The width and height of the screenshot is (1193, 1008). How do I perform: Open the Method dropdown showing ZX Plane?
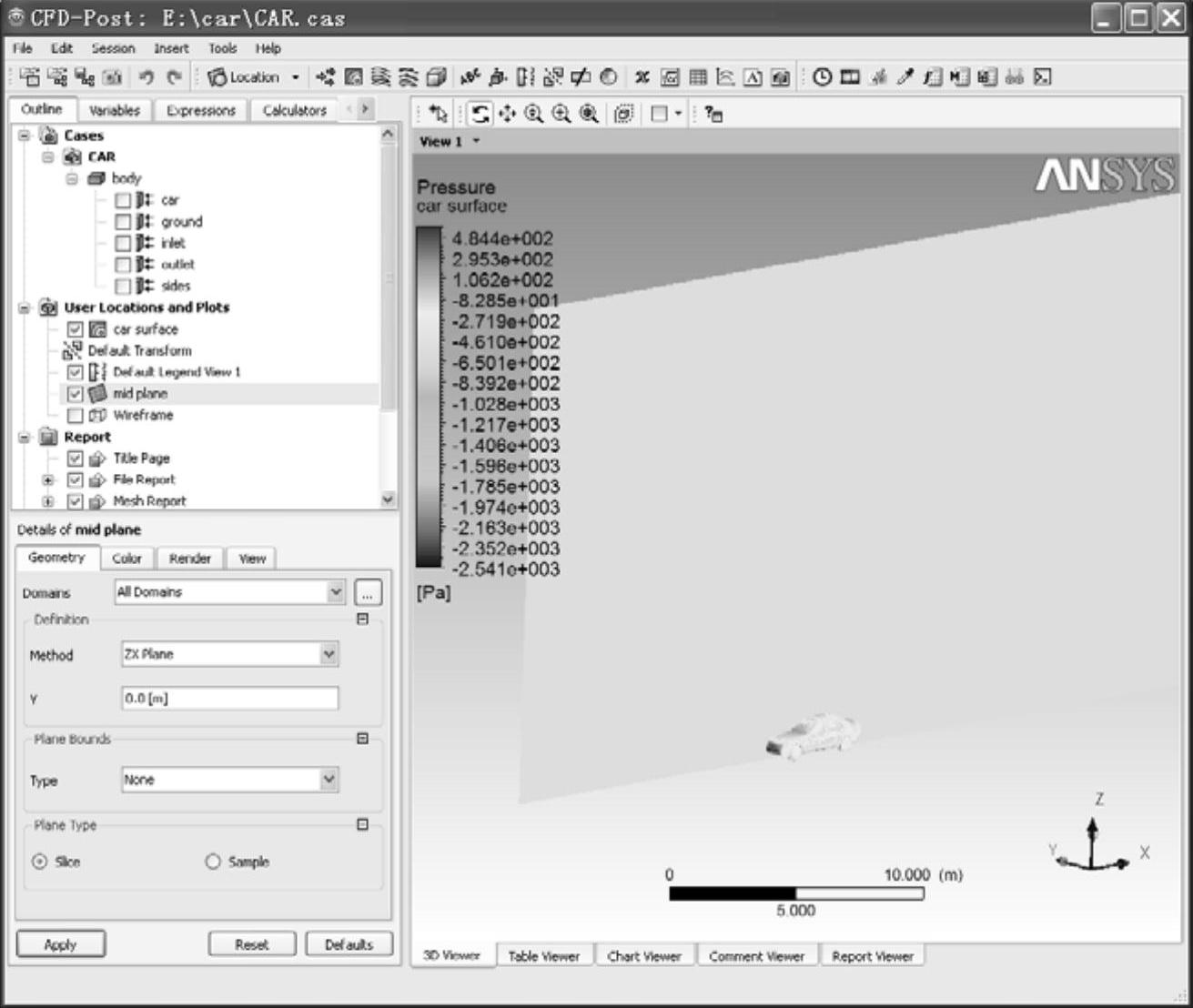click(229, 654)
